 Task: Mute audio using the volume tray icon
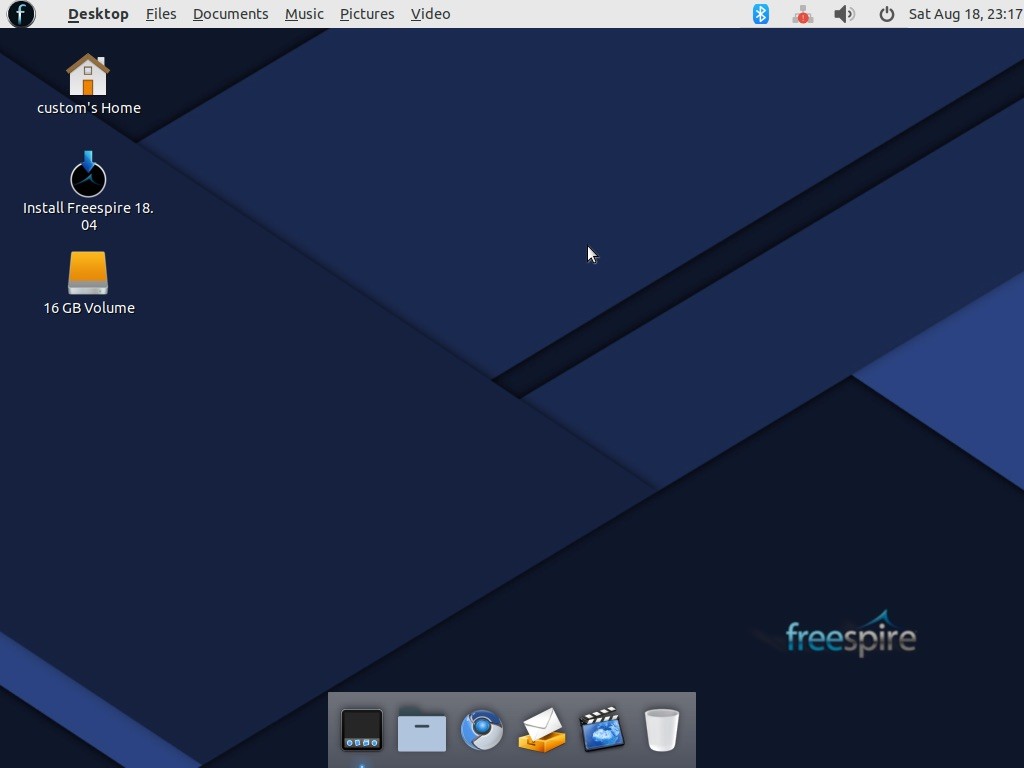tap(844, 13)
